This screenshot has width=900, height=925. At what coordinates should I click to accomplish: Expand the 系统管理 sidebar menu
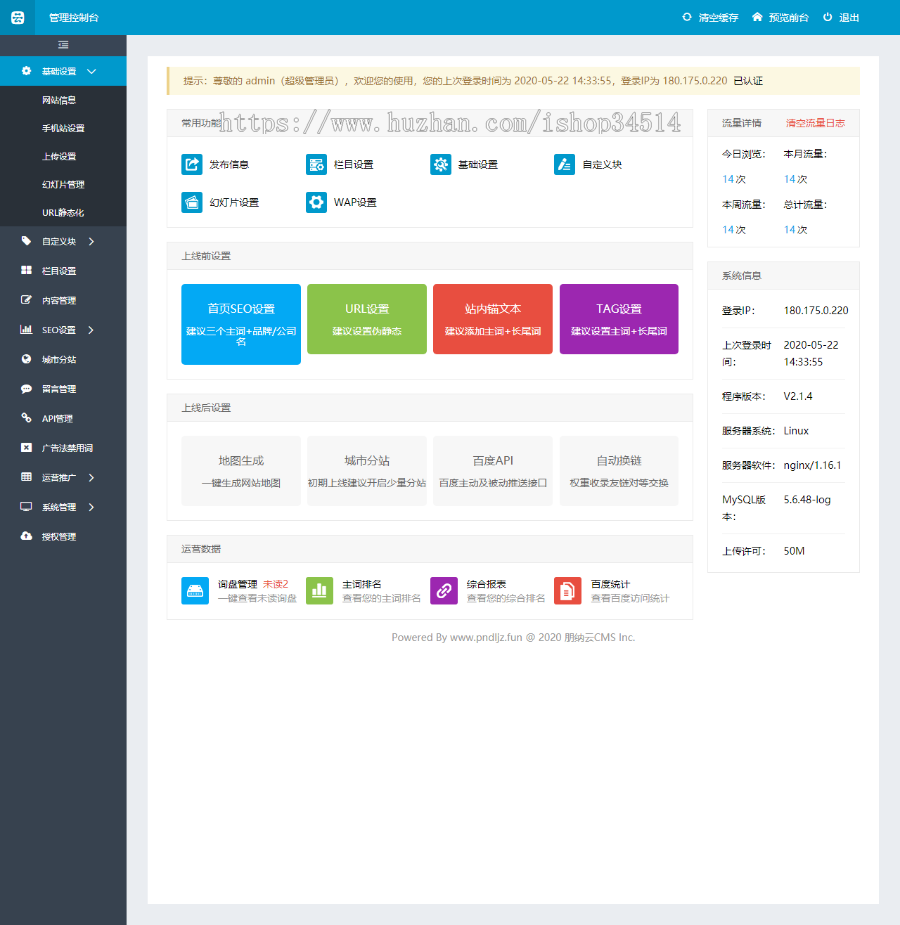[63, 507]
